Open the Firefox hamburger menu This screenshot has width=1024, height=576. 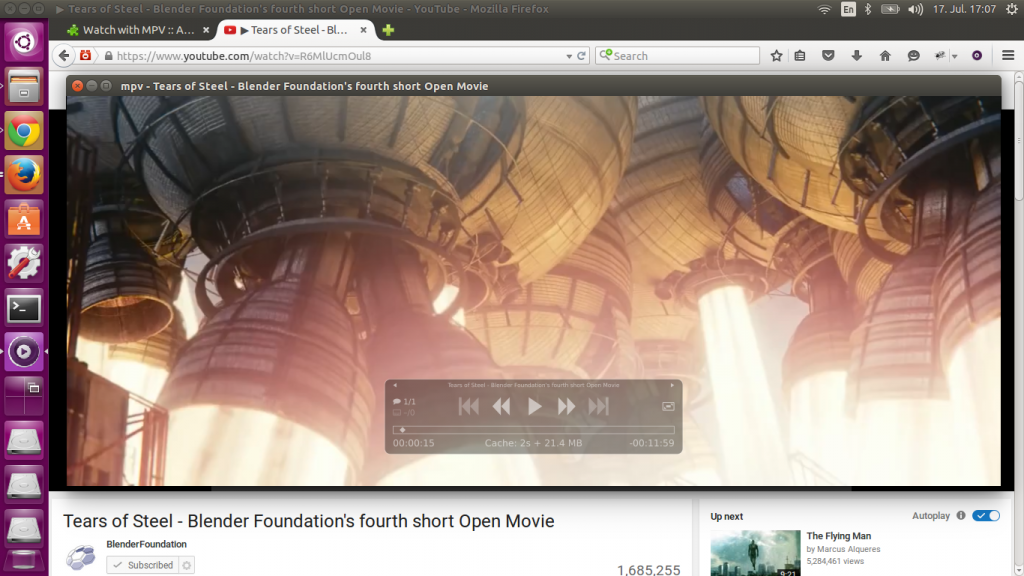coord(1008,56)
